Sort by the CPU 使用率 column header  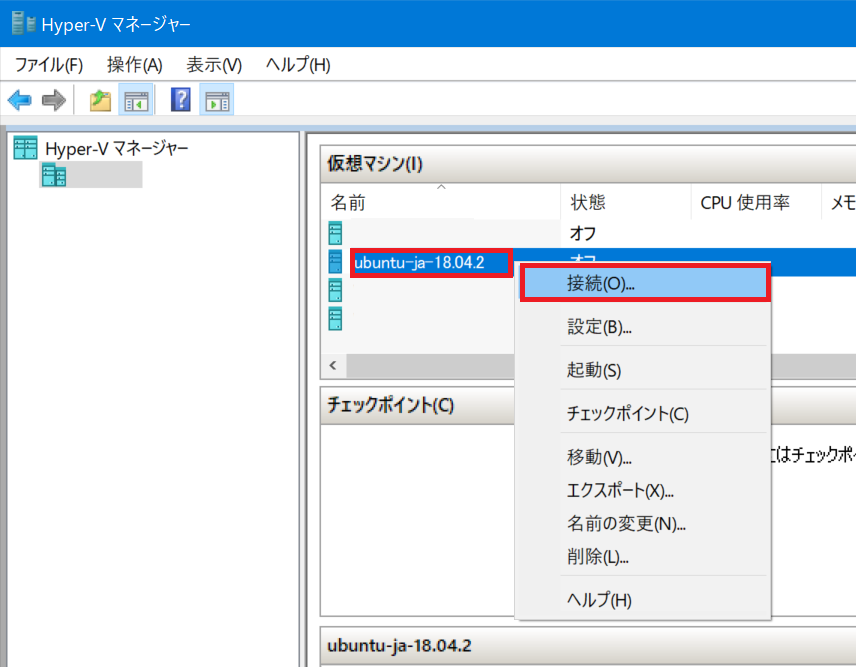[757, 203]
